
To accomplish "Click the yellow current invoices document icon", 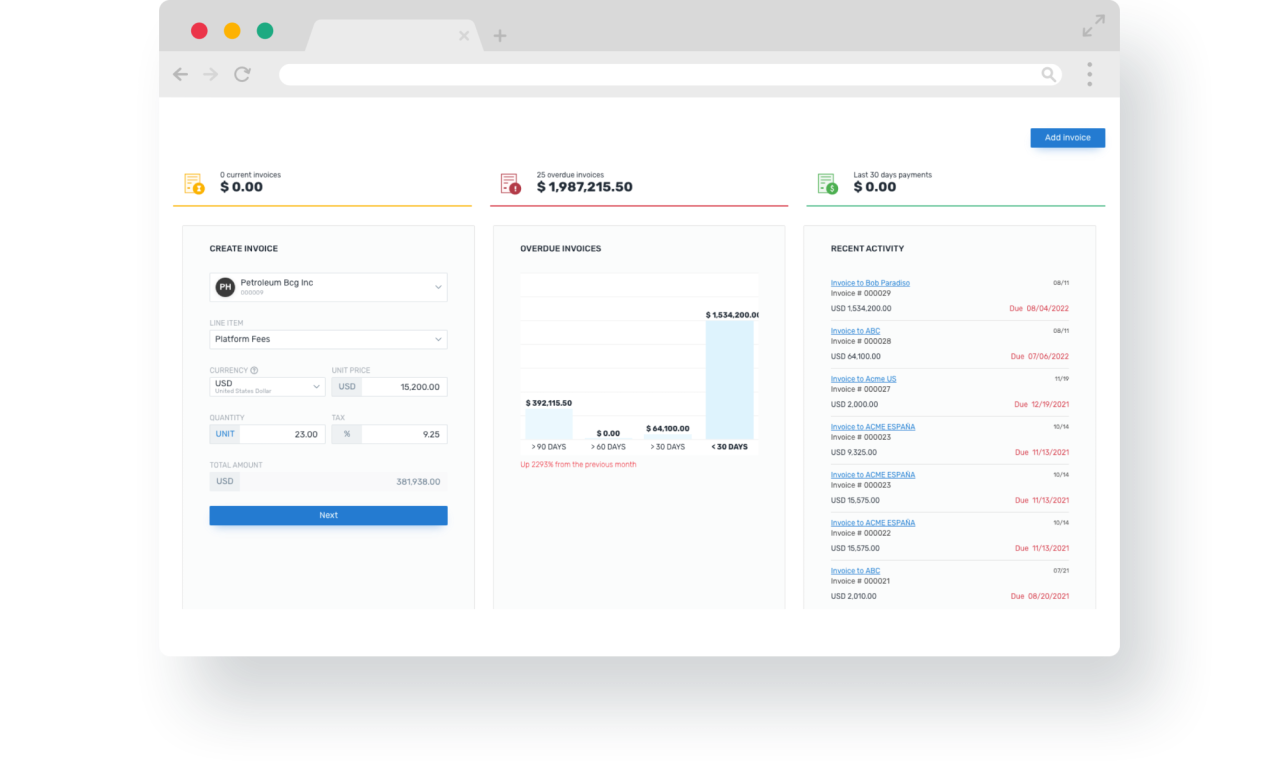I will point(193,183).
